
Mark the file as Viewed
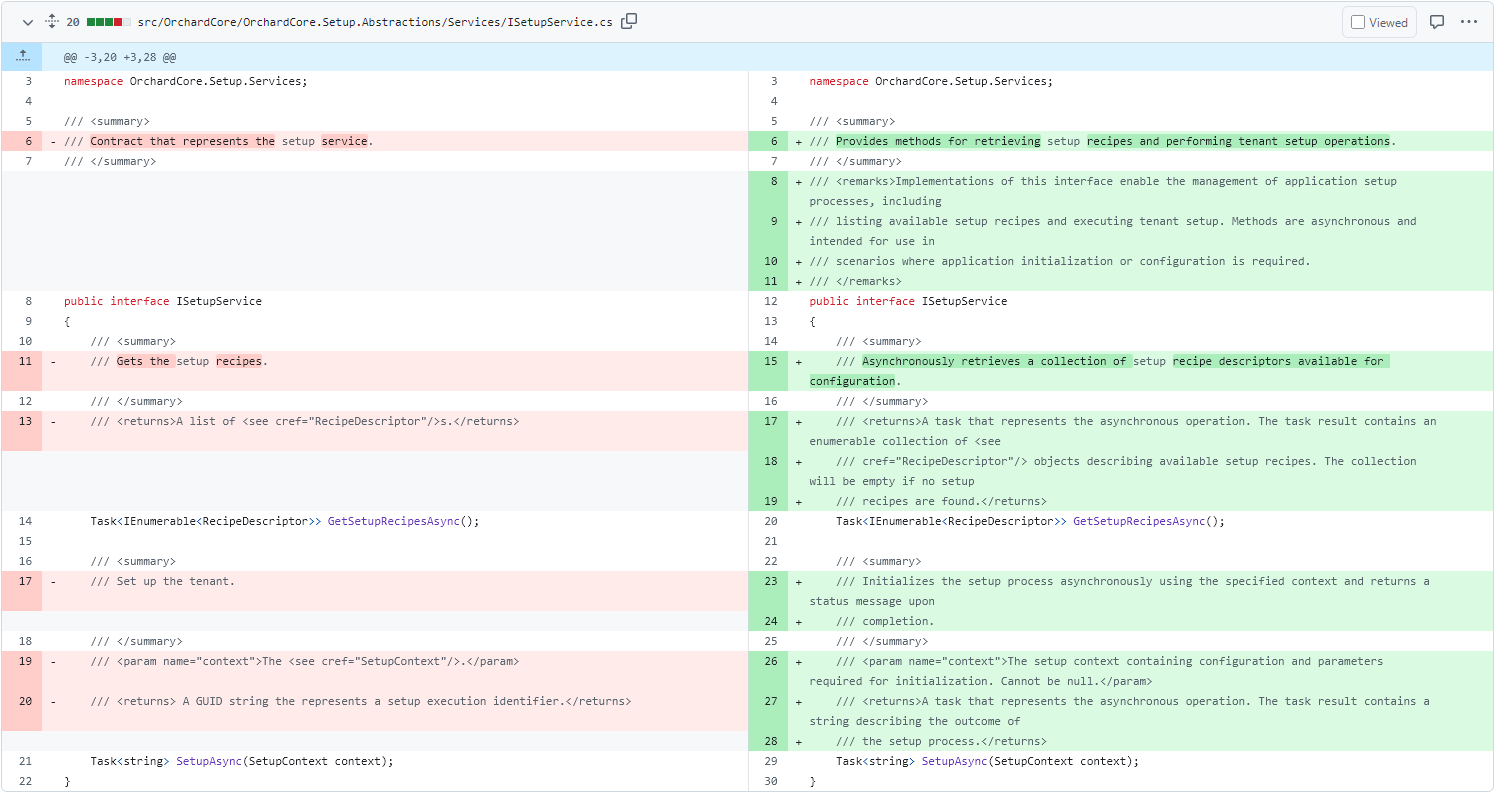coord(1379,22)
